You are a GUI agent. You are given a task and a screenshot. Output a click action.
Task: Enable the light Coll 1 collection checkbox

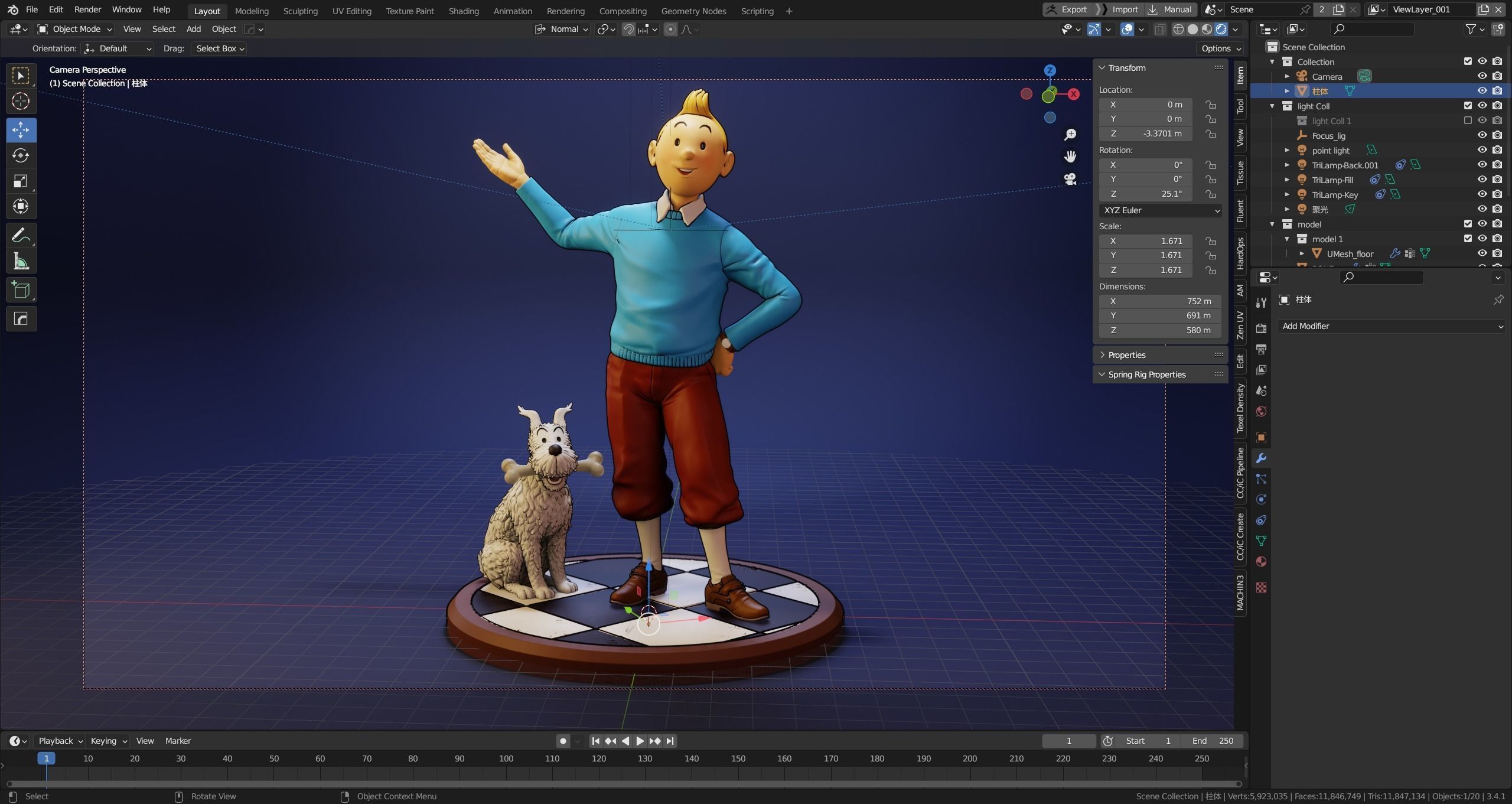[x=1467, y=121]
